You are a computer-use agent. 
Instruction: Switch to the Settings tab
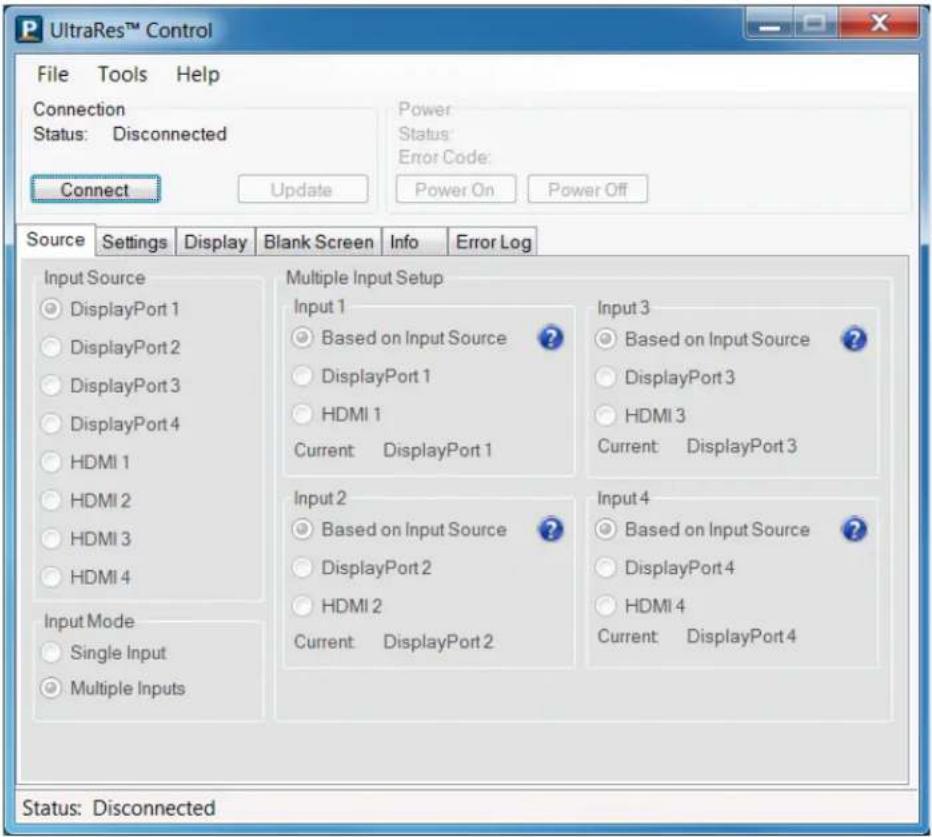135,242
